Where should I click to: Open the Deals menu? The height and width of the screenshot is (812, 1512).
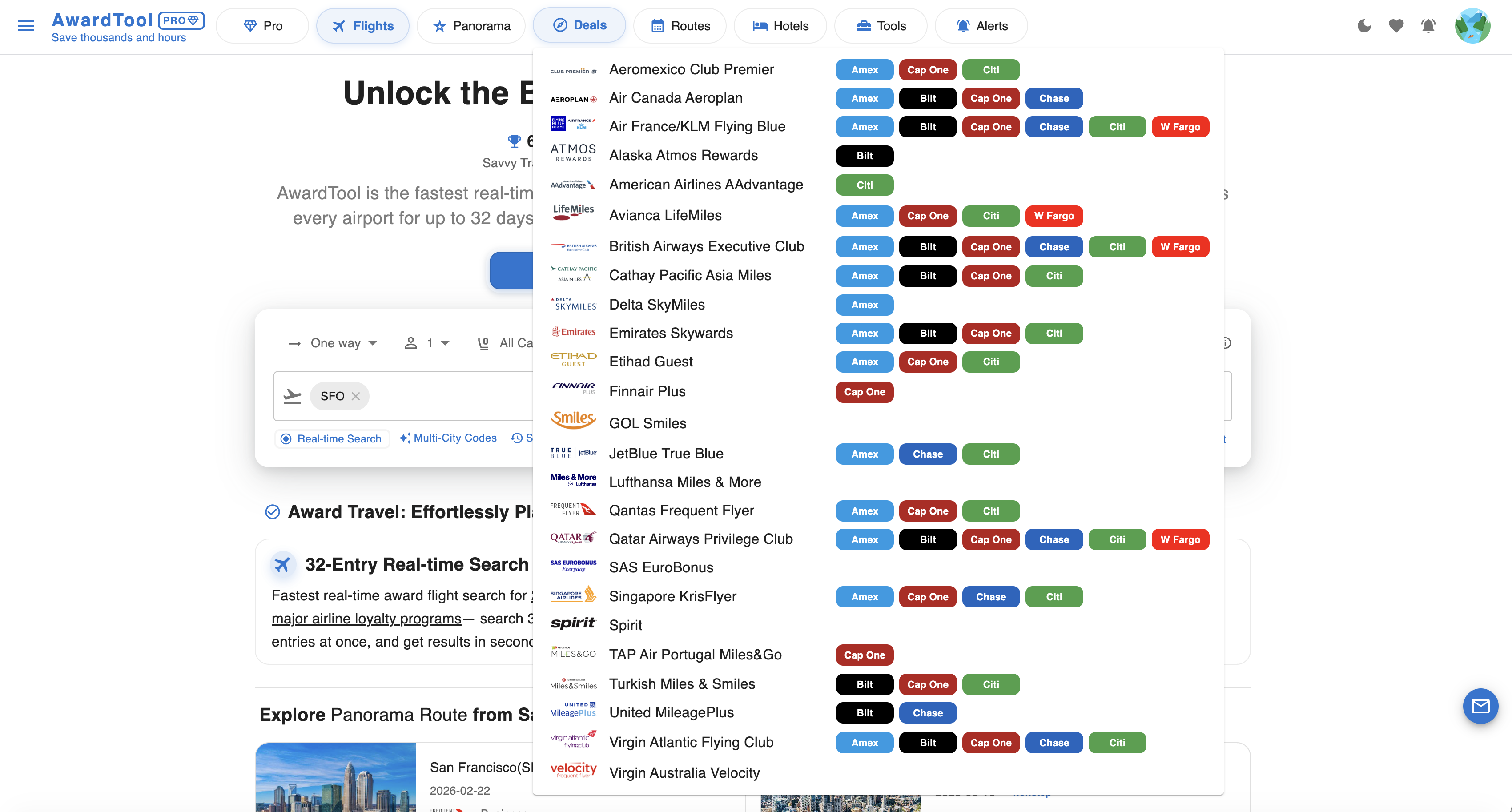[x=579, y=25]
